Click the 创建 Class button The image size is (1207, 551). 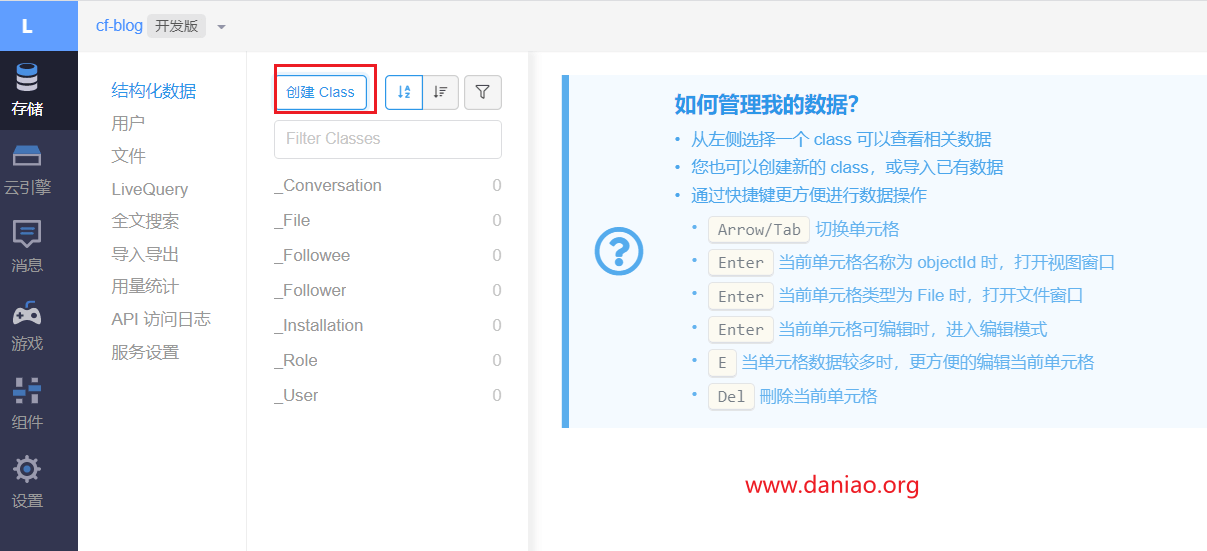[x=321, y=92]
